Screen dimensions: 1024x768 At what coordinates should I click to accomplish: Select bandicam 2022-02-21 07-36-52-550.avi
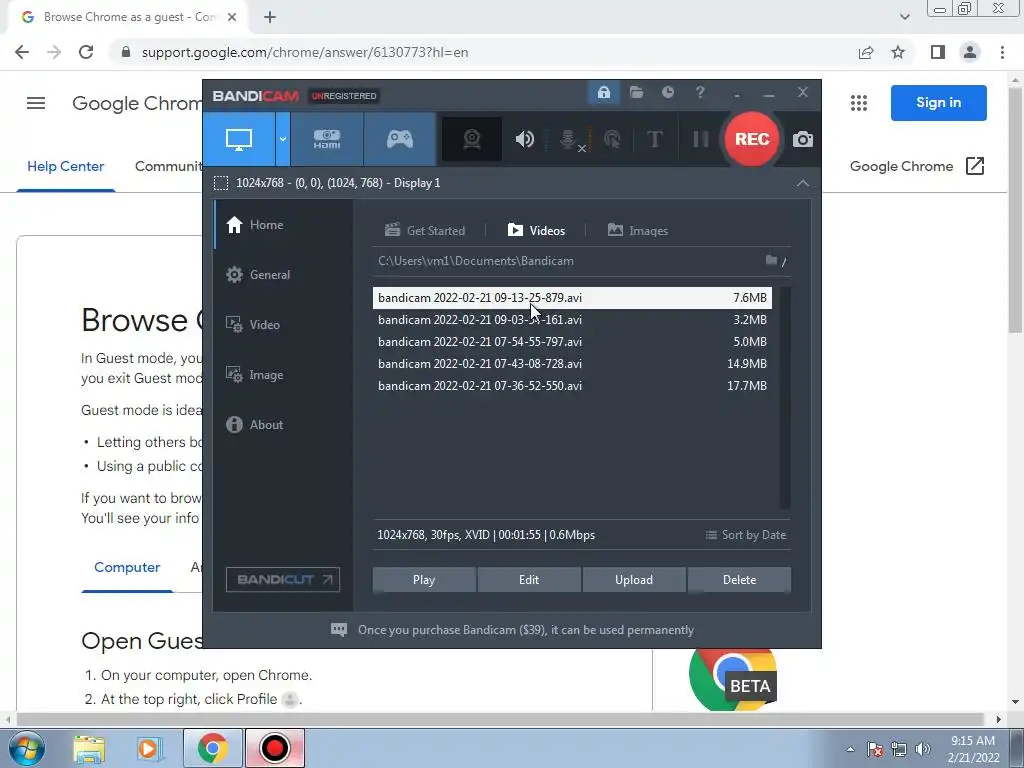coord(572,386)
